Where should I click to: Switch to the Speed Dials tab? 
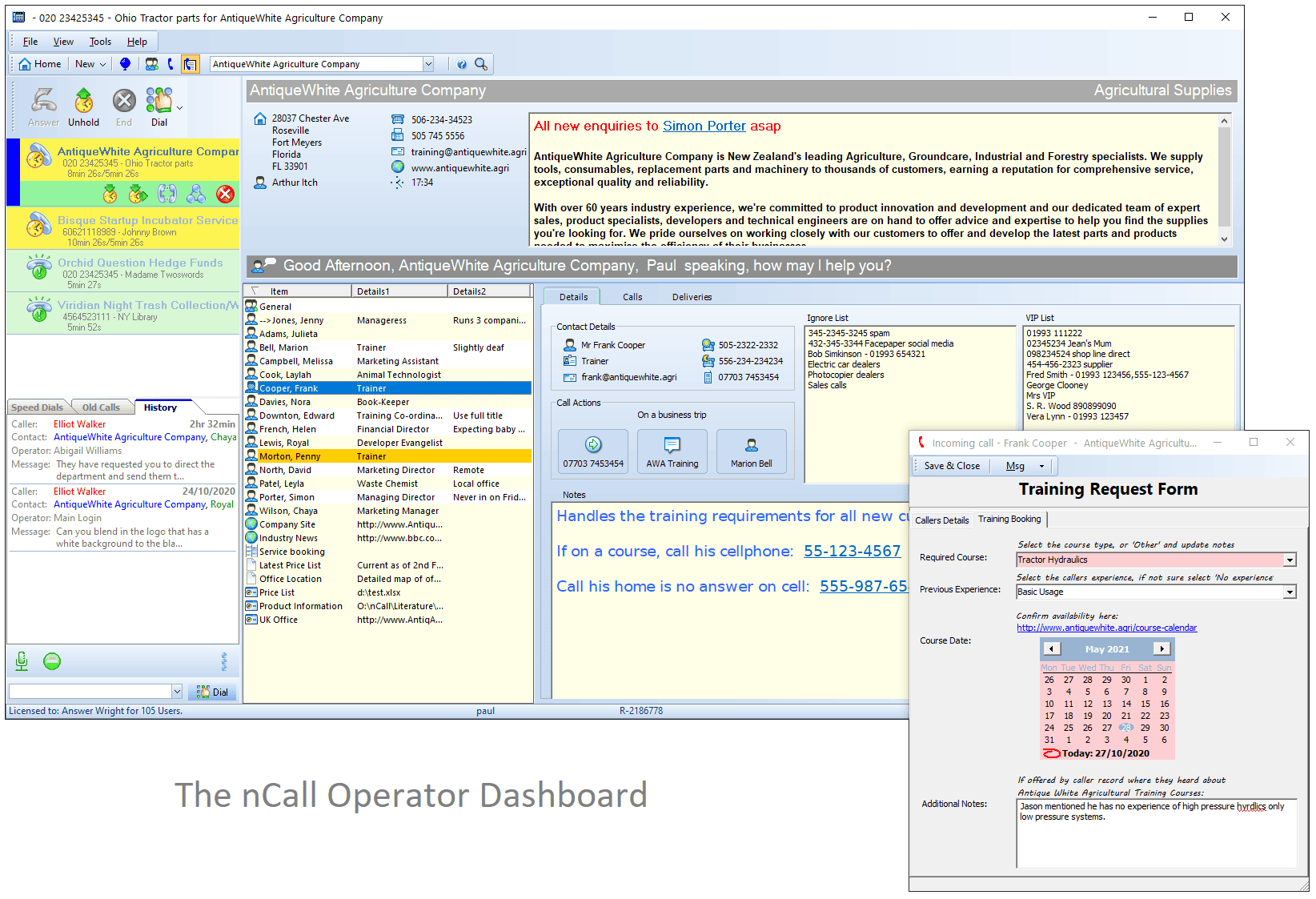click(x=37, y=407)
